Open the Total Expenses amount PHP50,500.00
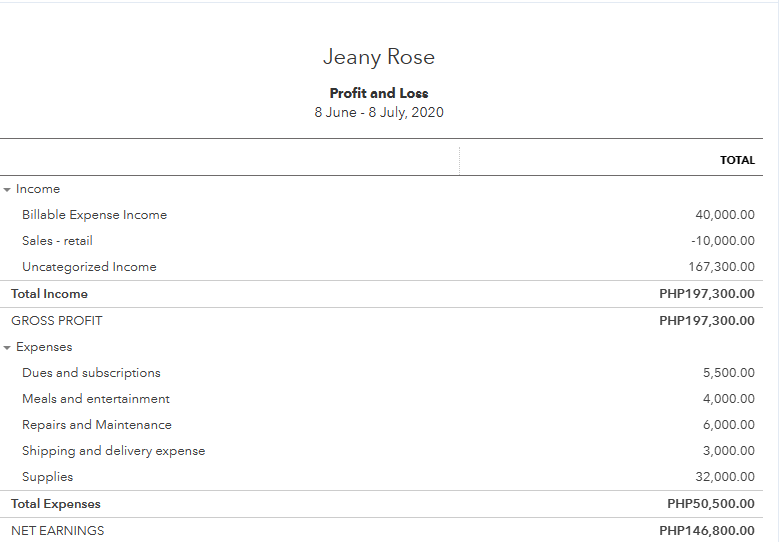 (711, 504)
